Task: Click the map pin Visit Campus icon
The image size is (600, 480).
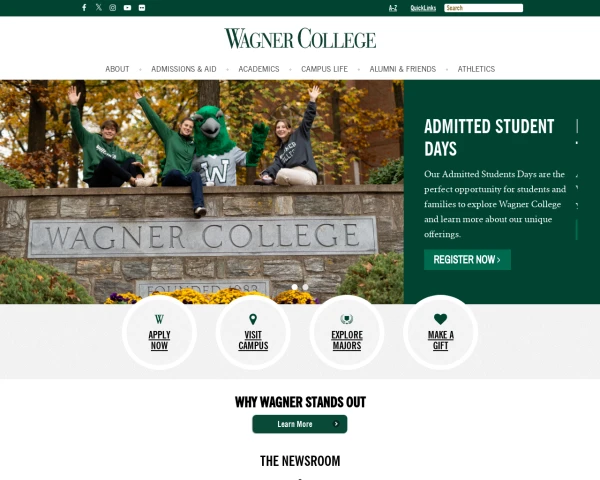Action: (x=253, y=319)
